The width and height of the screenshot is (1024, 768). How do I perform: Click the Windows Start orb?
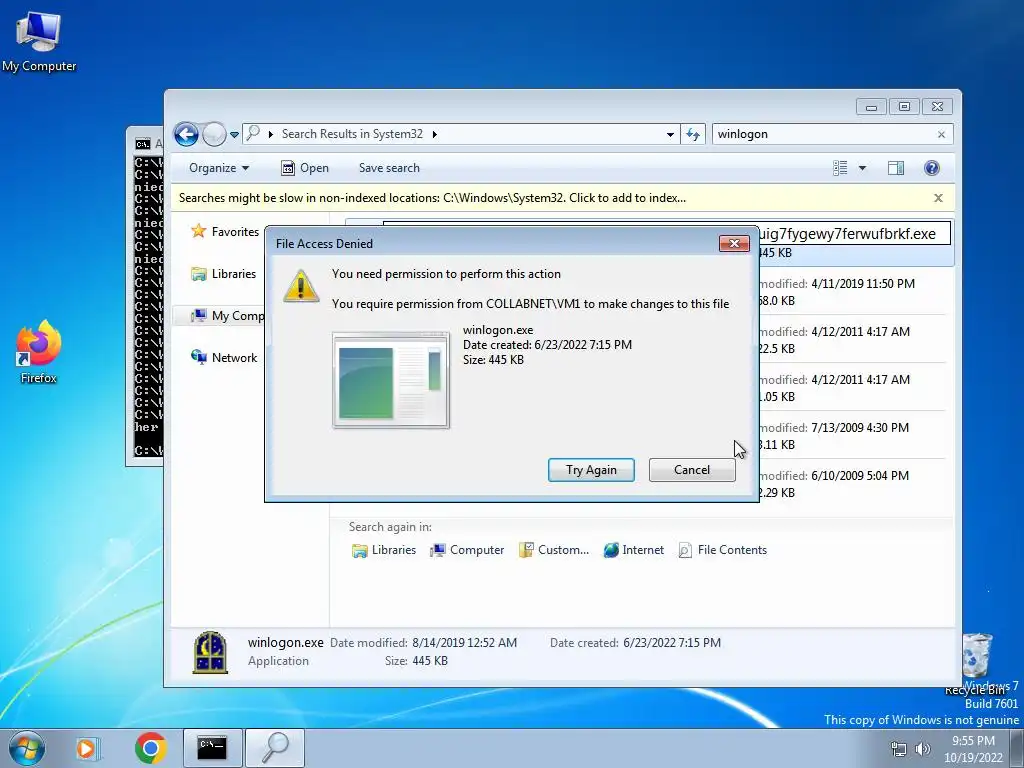27,748
